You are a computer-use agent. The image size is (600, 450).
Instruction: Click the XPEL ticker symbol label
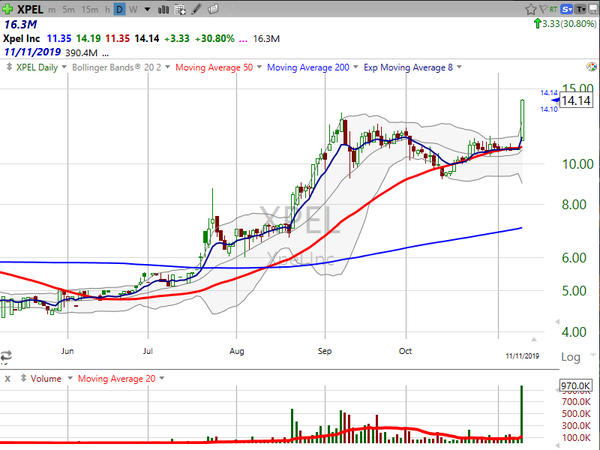click(x=30, y=9)
